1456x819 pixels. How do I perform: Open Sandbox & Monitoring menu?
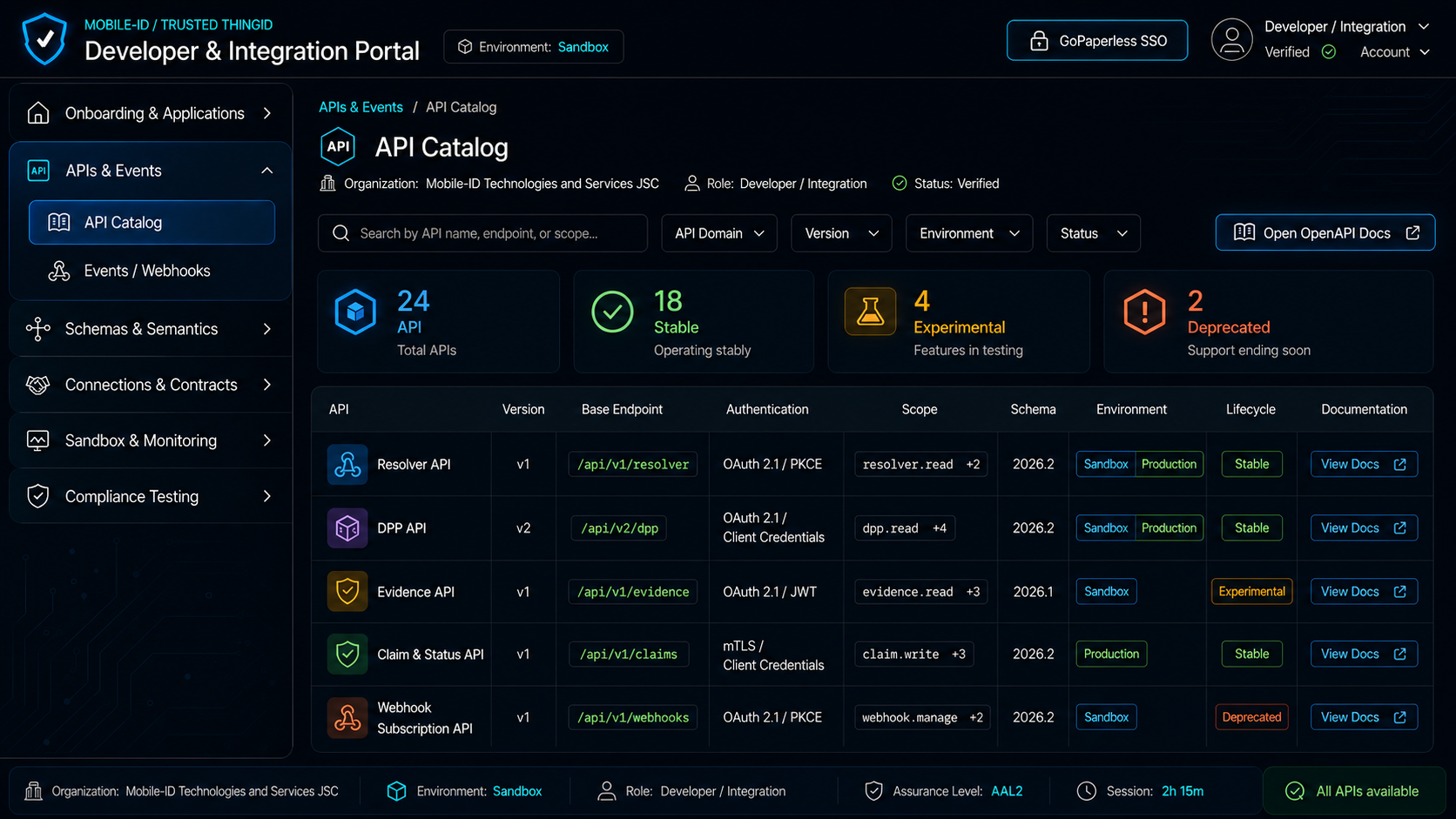151,440
